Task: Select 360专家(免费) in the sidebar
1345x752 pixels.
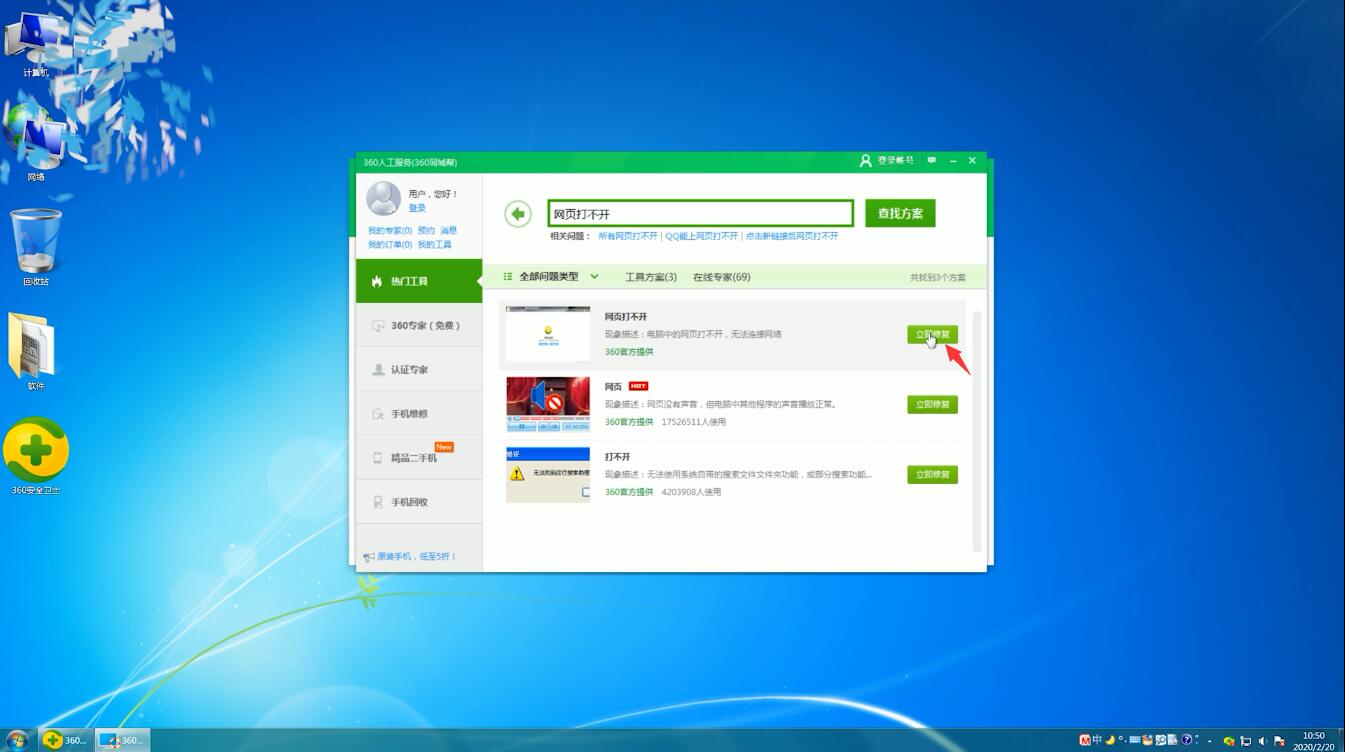Action: 419,325
